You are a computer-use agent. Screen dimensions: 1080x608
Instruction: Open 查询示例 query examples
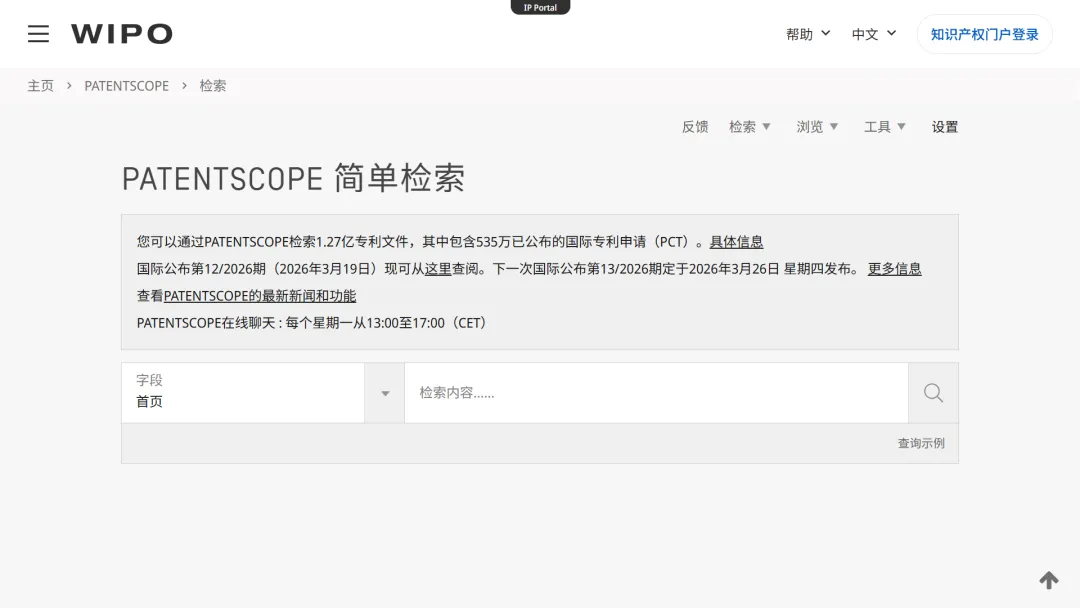pyautogui.click(x=921, y=443)
